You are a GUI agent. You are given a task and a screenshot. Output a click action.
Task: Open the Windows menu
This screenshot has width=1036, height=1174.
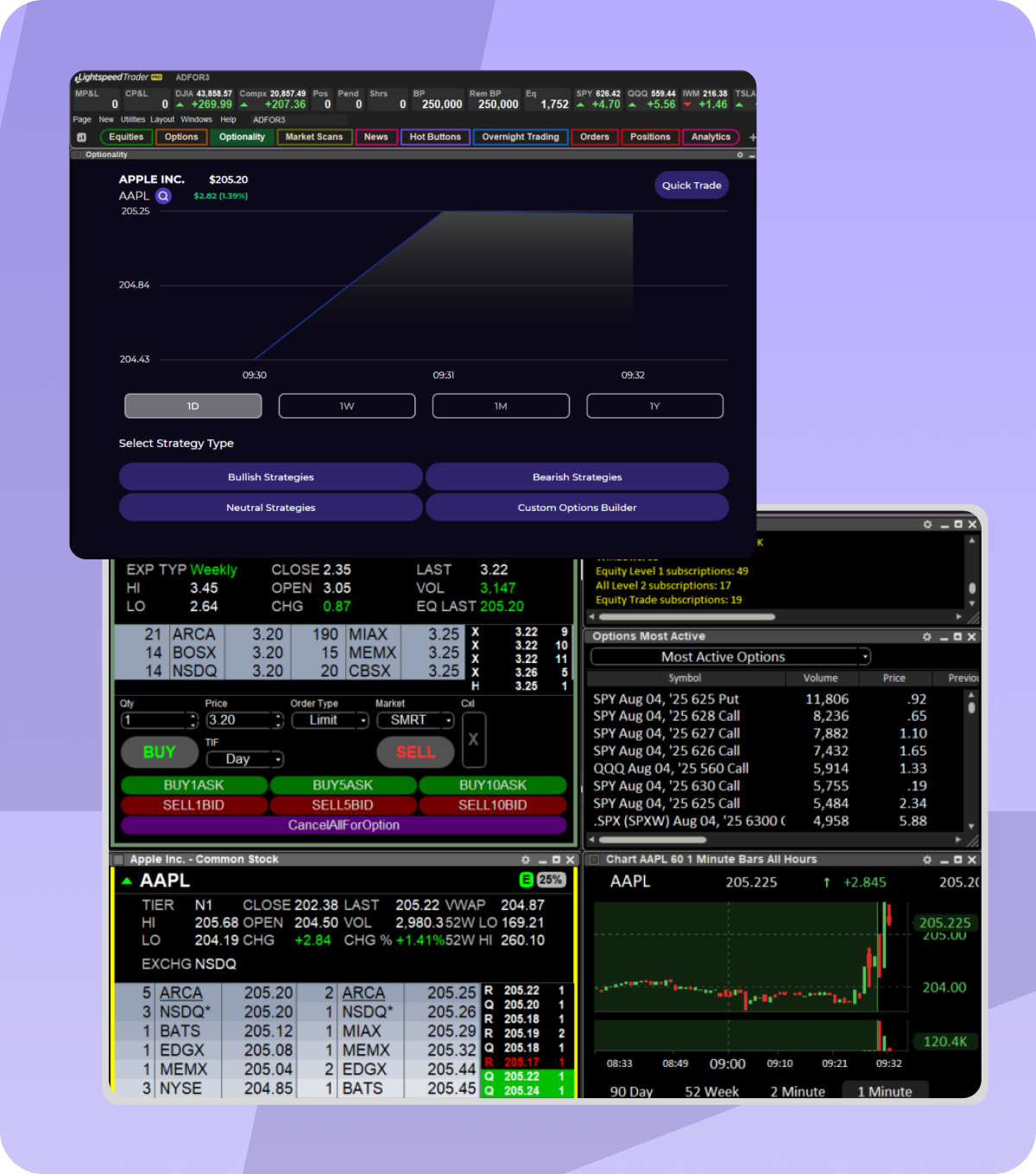click(196, 120)
